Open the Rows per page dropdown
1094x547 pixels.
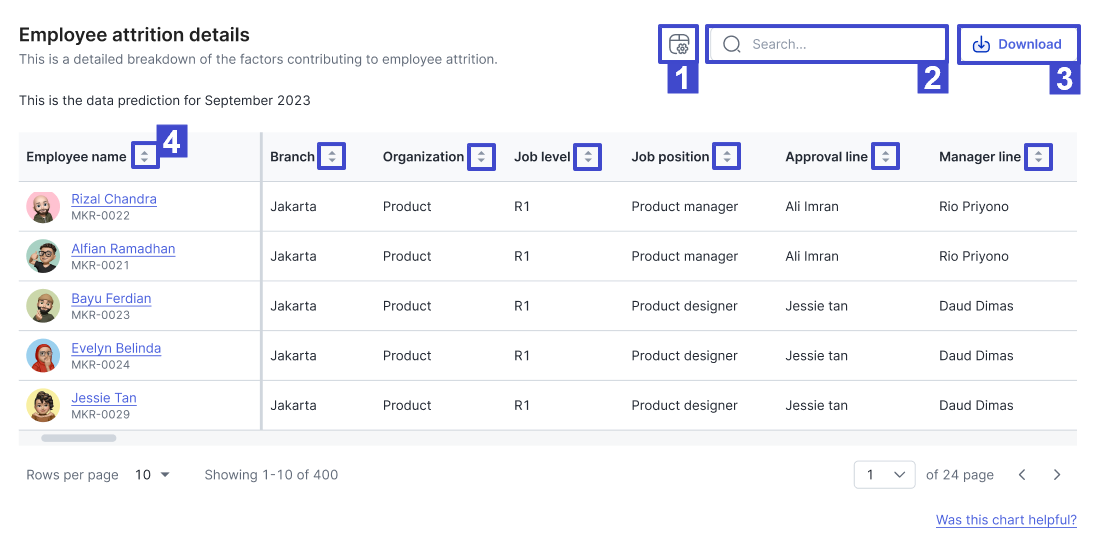coord(153,474)
